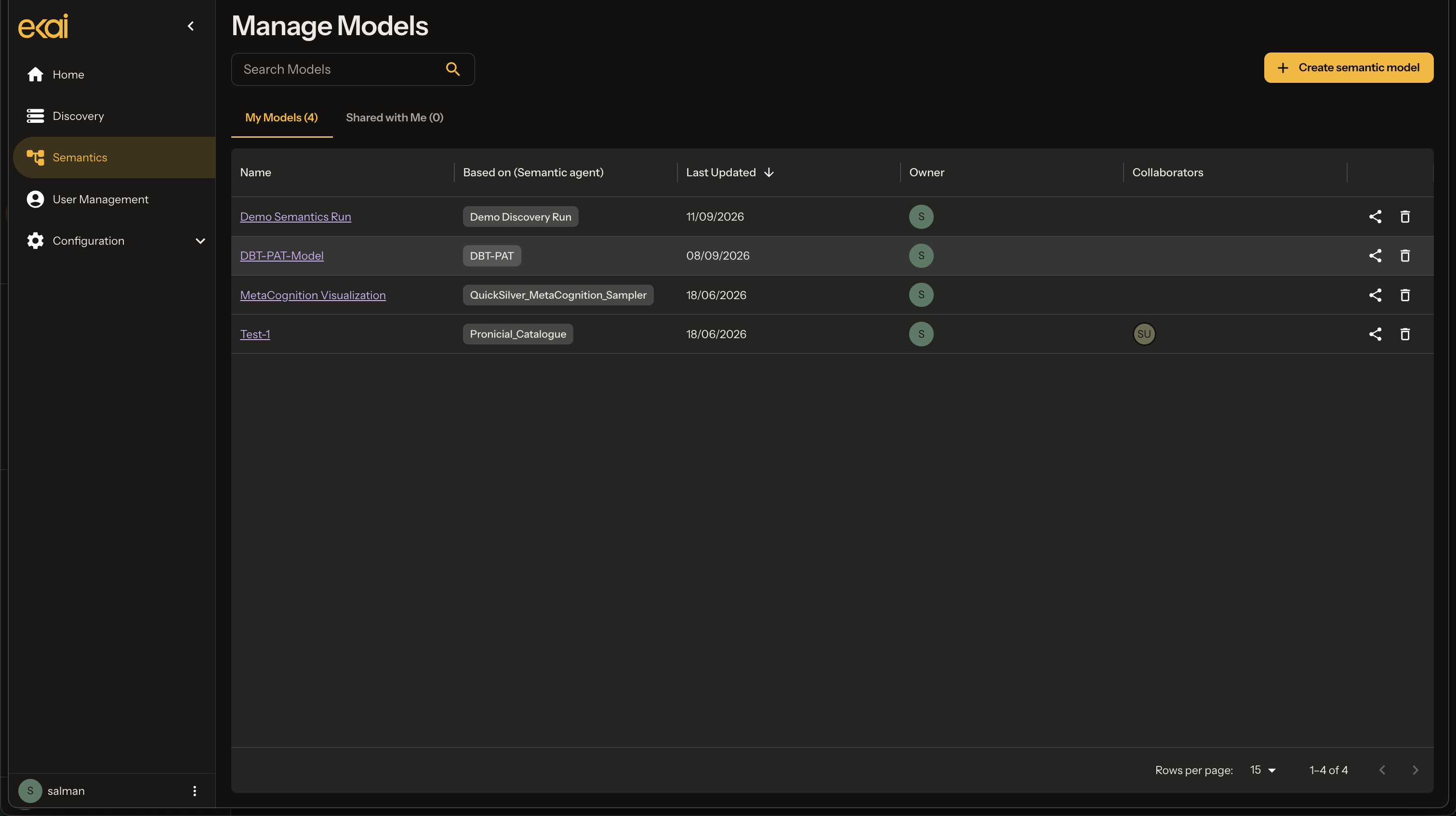Image resolution: width=1456 pixels, height=816 pixels.
Task: Share the MetaCognition Visualization model
Action: coord(1375,295)
